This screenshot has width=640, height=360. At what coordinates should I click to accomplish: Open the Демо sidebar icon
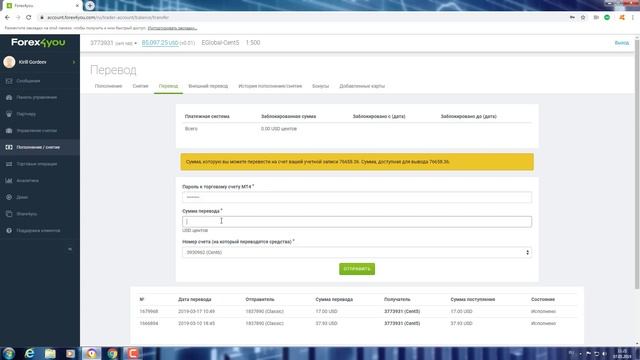[x=9, y=197]
